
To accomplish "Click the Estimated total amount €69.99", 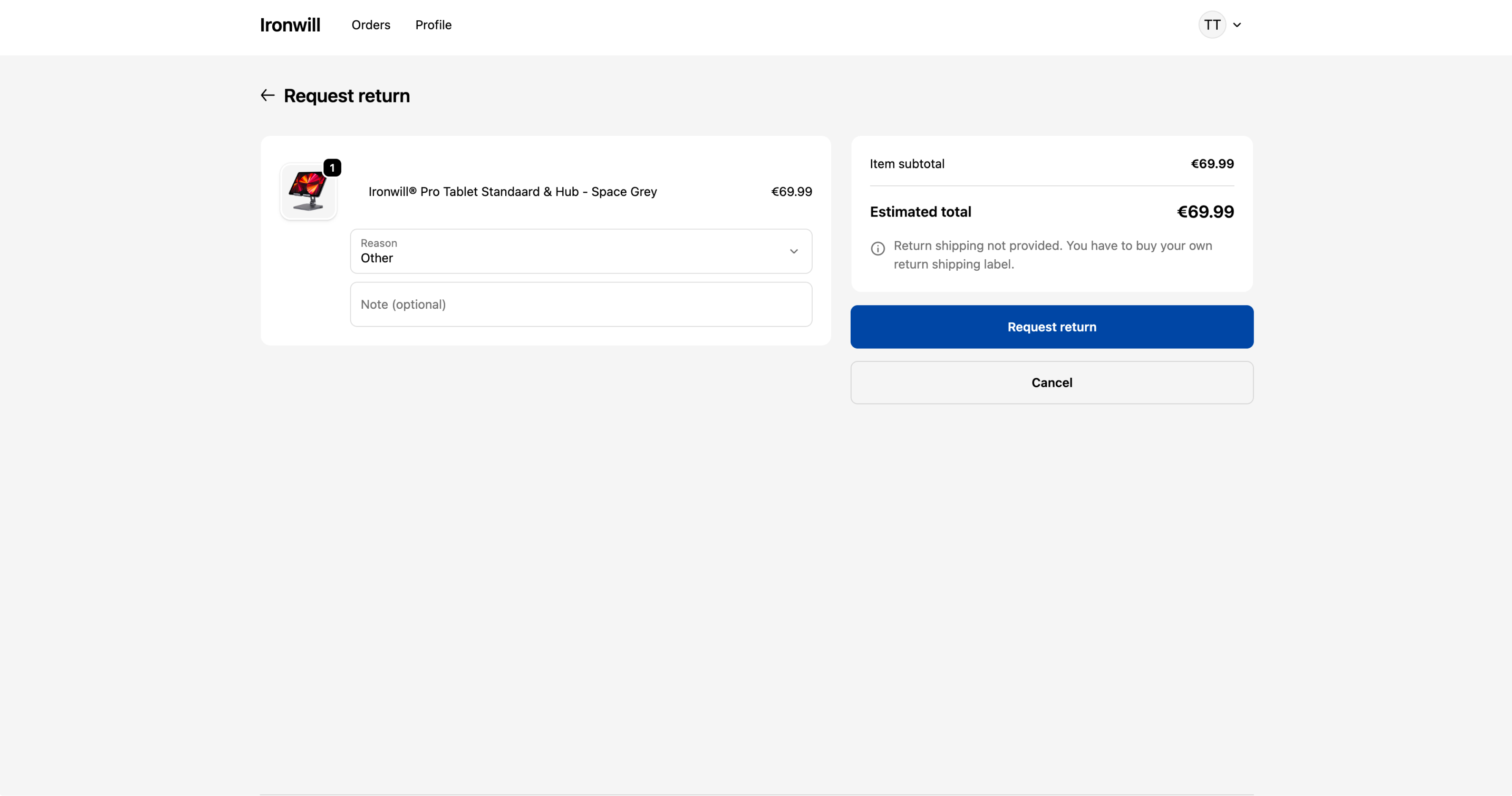I will pos(1205,212).
